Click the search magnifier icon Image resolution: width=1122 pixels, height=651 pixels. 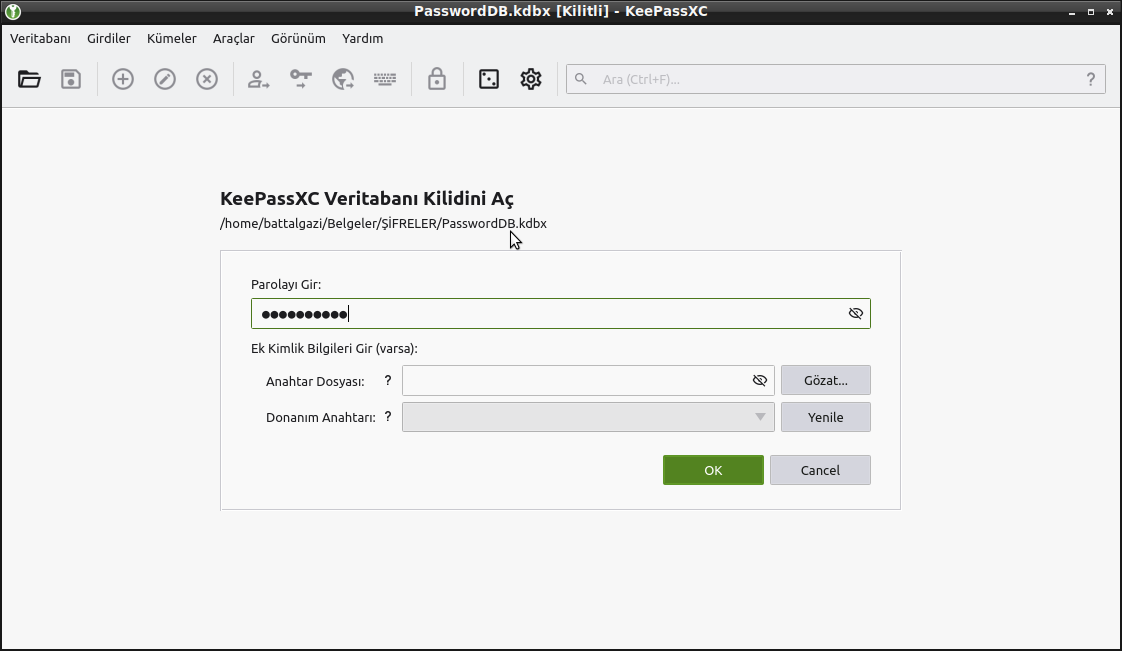click(581, 79)
